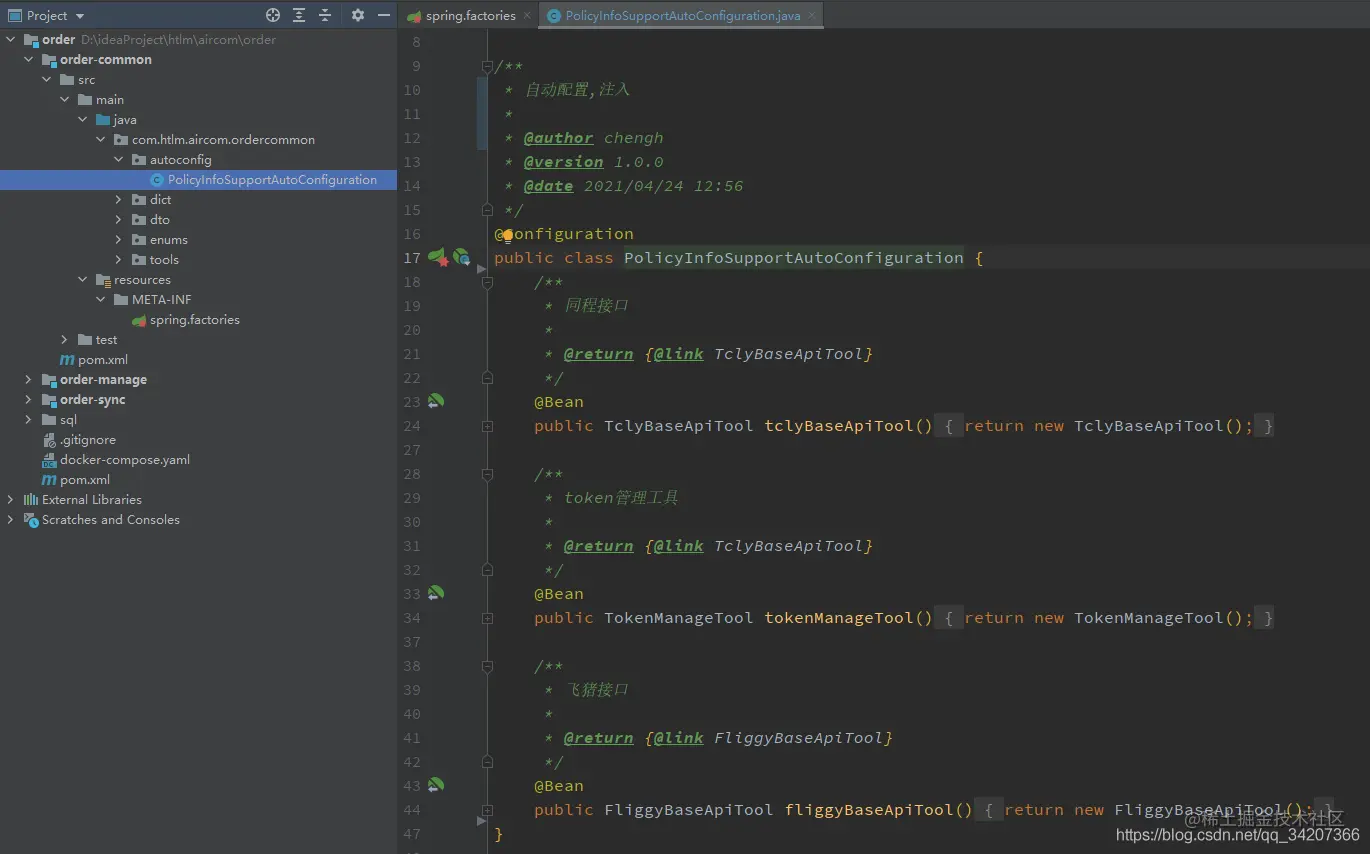Click class name PolicyInfoSupportAutoConfiguration on line 17
Screen dimensions: 1370x854
(794, 258)
